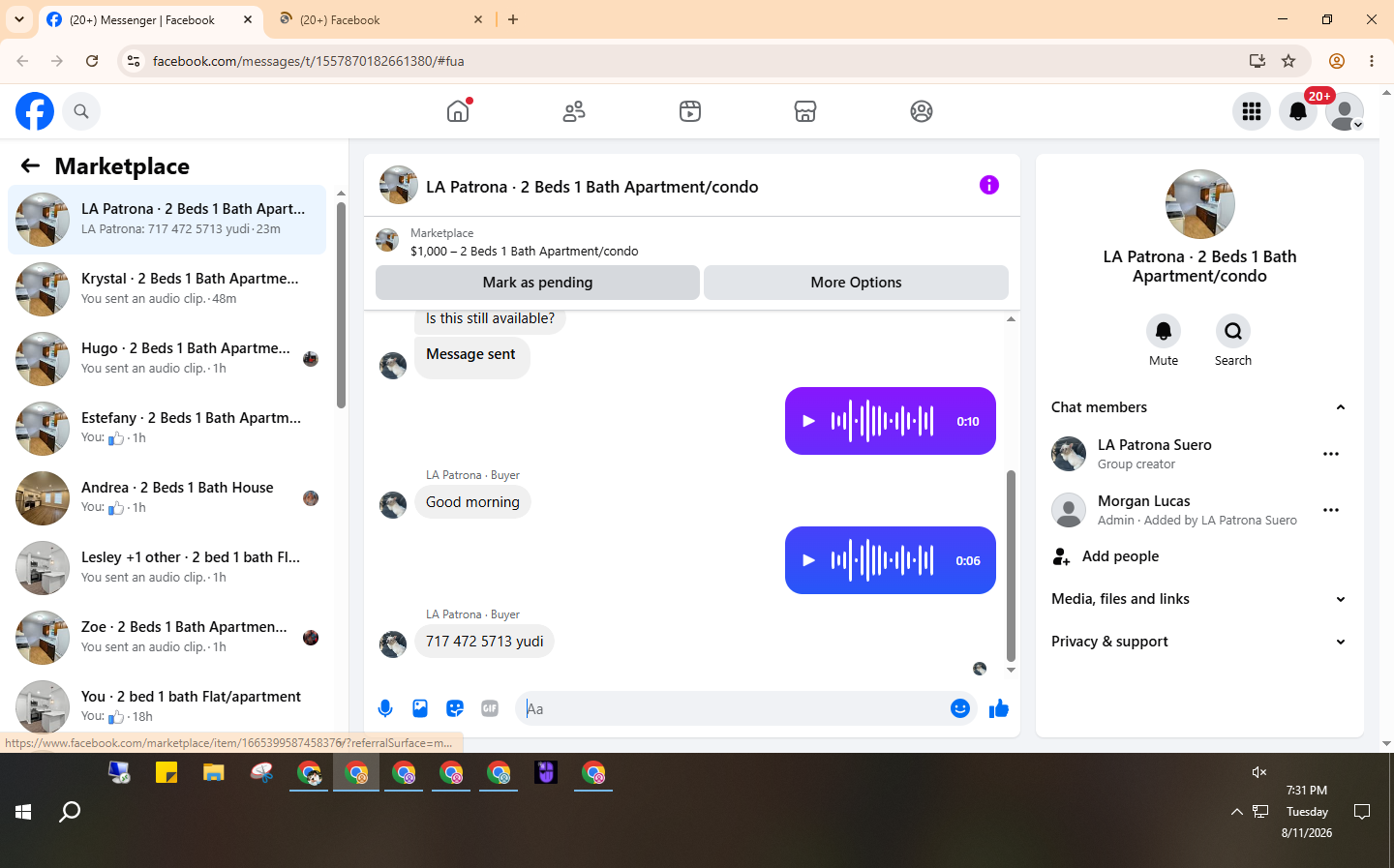Open the Krystal conversation

click(x=167, y=289)
